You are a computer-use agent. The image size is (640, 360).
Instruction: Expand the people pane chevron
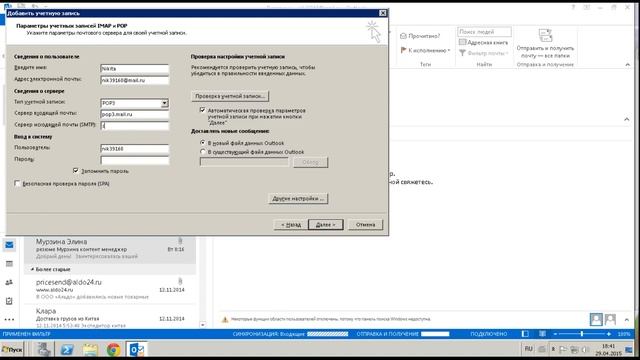click(627, 319)
